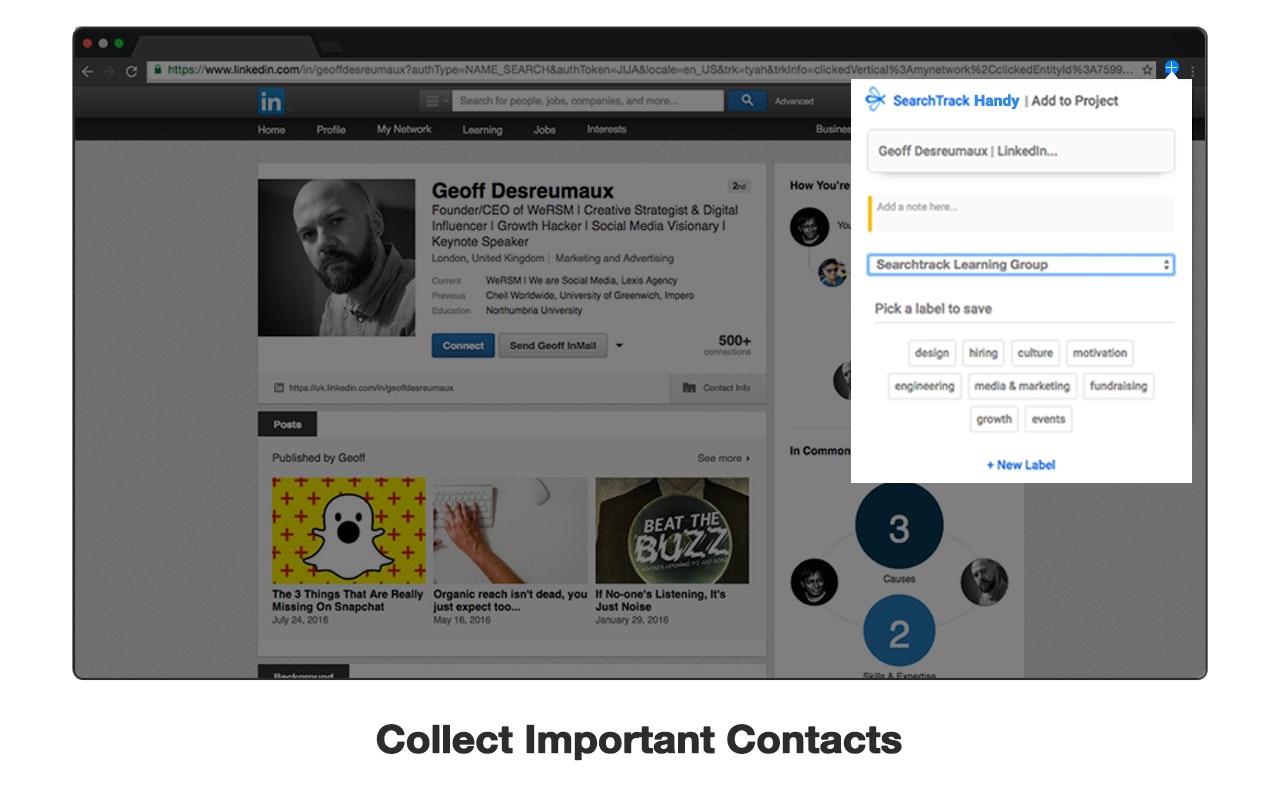Click the Connect button

tap(463, 346)
